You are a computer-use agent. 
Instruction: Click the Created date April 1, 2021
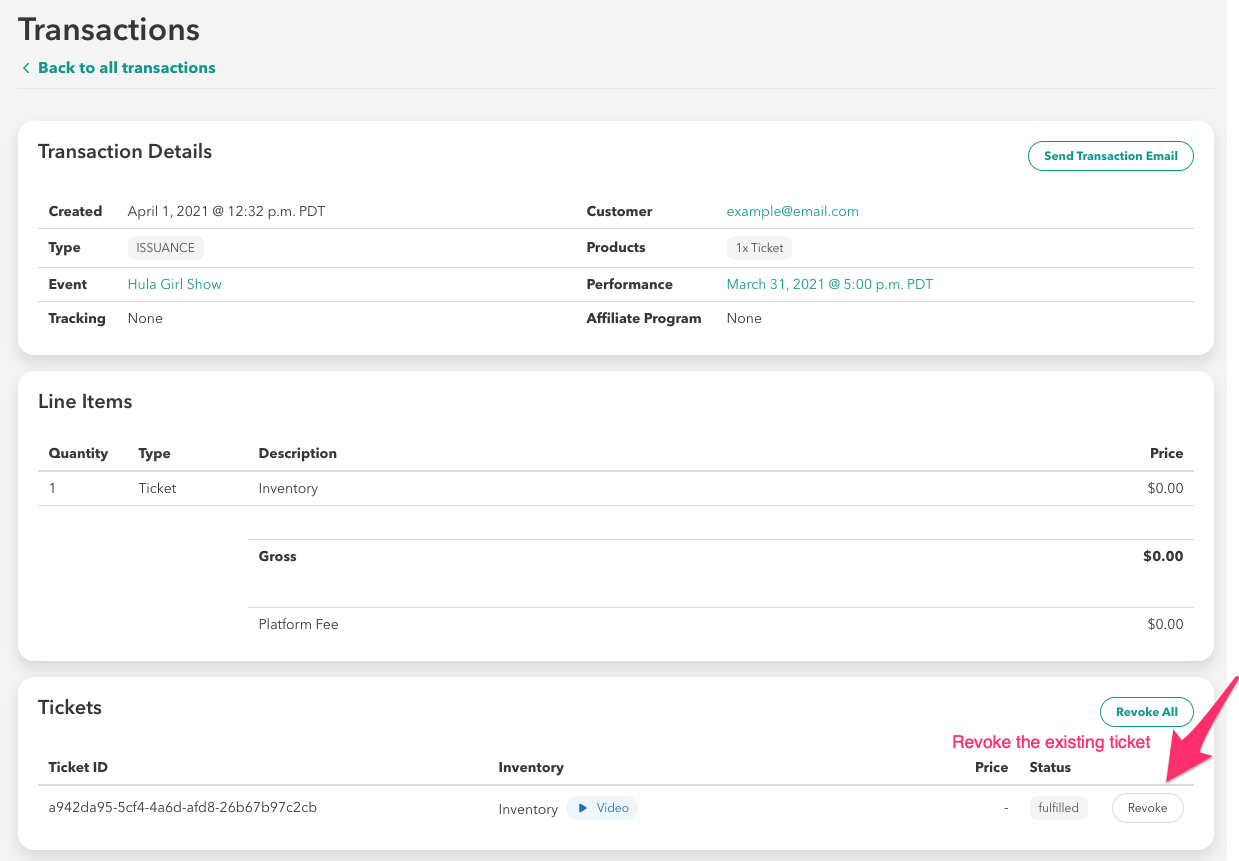pos(226,211)
